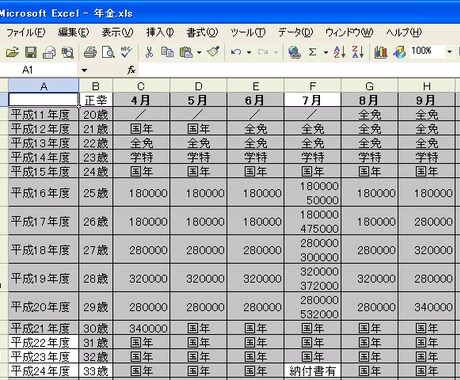Select the Format Painter brush icon
The width and height of the screenshot is (460, 380).
pos(213,52)
